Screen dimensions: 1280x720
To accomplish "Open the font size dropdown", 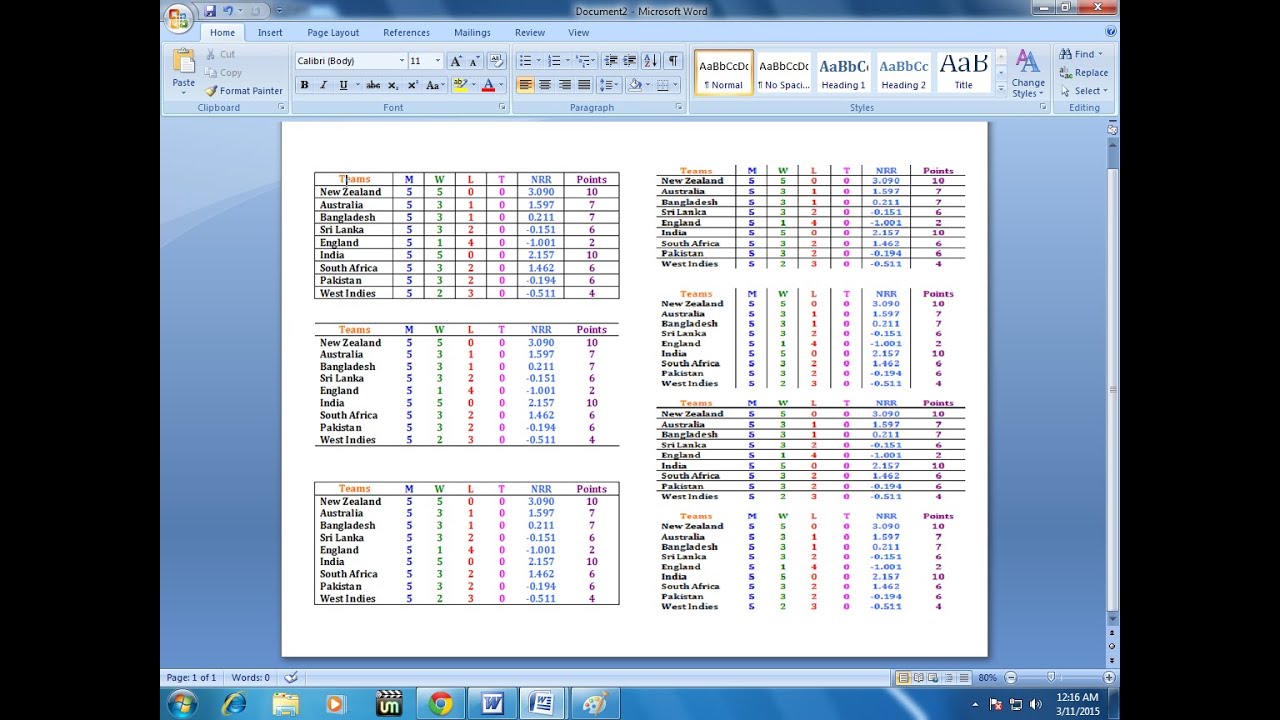I will (x=438, y=61).
